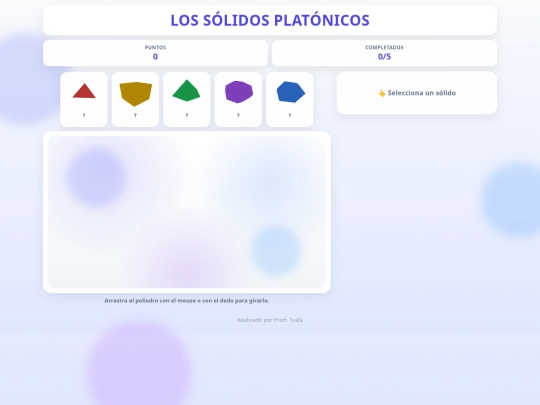Click the 'Arrastra el poliedro' instruction text
The height and width of the screenshot is (405, 540).
coord(187,301)
